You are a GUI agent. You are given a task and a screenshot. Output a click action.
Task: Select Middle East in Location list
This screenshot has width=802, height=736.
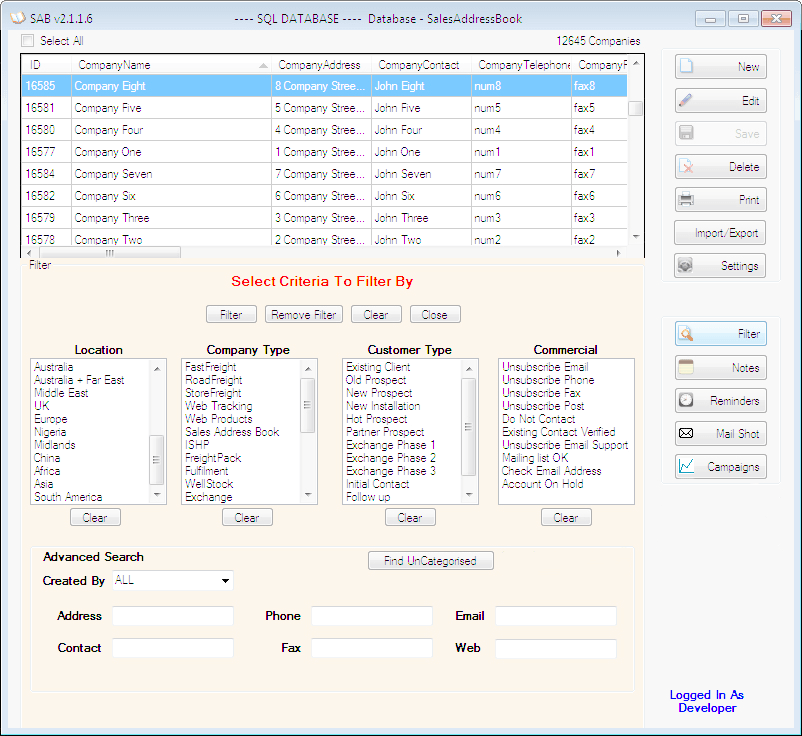click(x=61, y=393)
